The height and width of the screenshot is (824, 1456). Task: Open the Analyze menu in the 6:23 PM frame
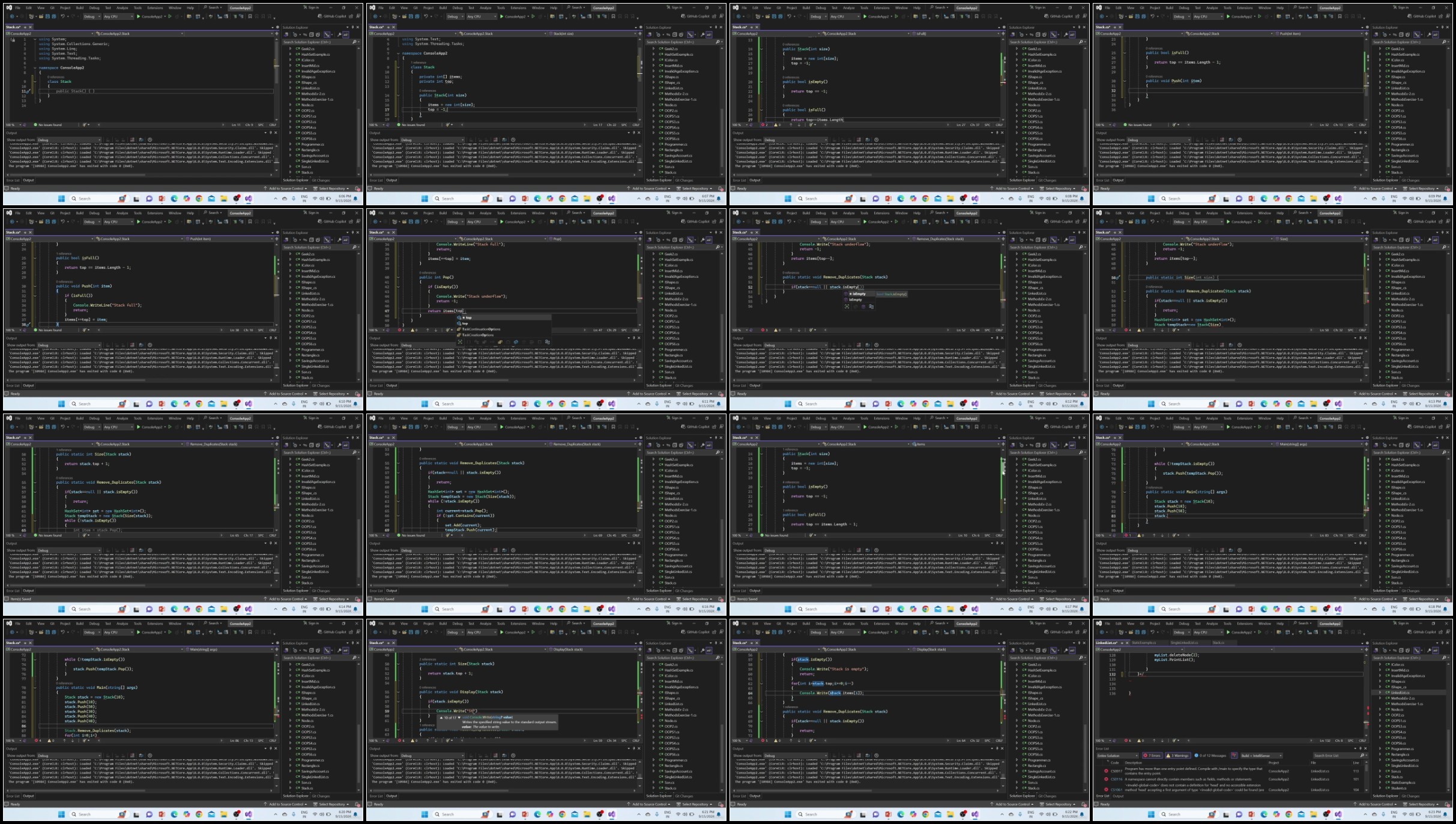[x=1212, y=624]
